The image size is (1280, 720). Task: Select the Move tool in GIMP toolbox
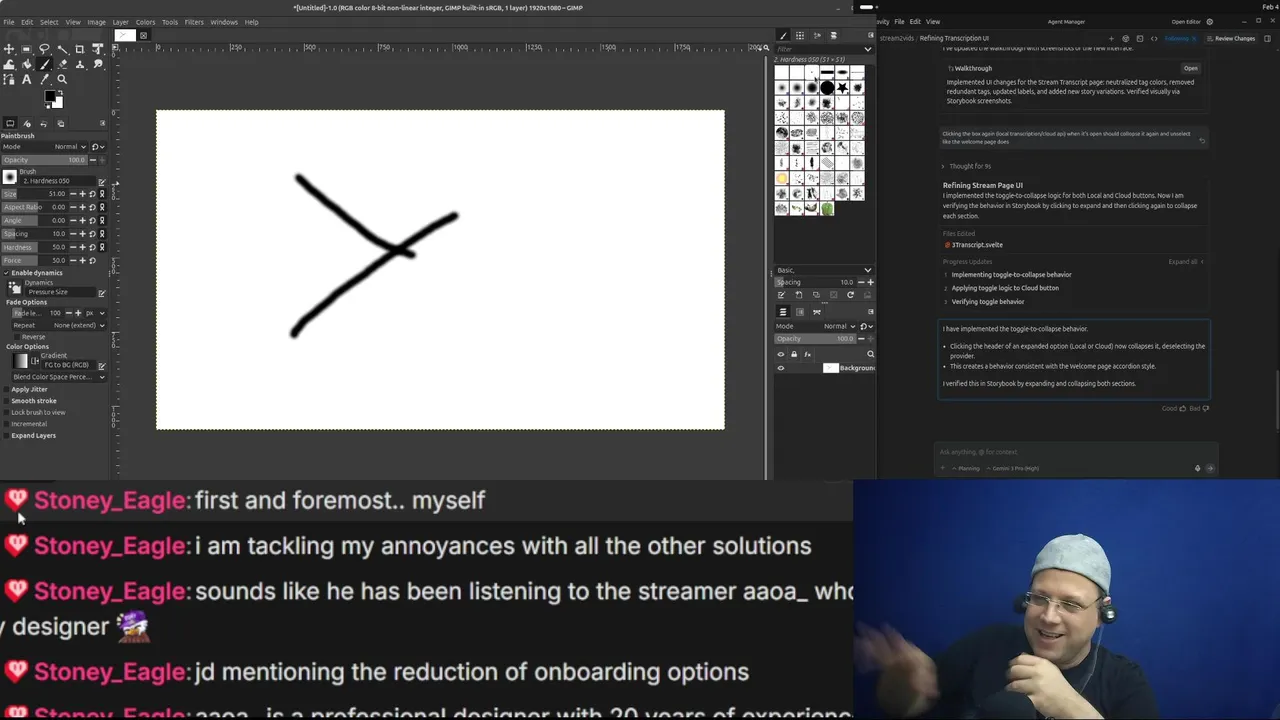(x=9, y=49)
